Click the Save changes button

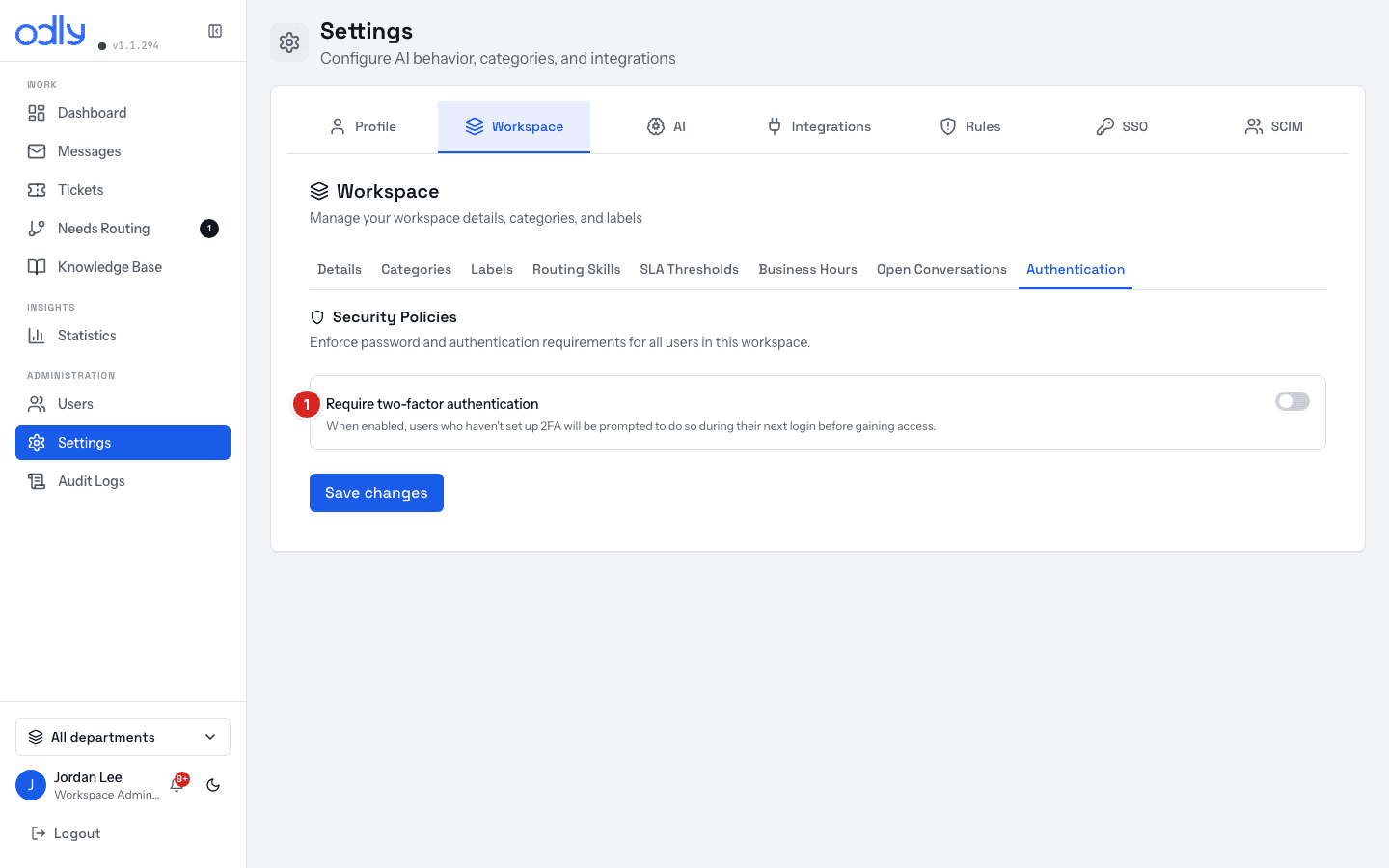point(376,493)
